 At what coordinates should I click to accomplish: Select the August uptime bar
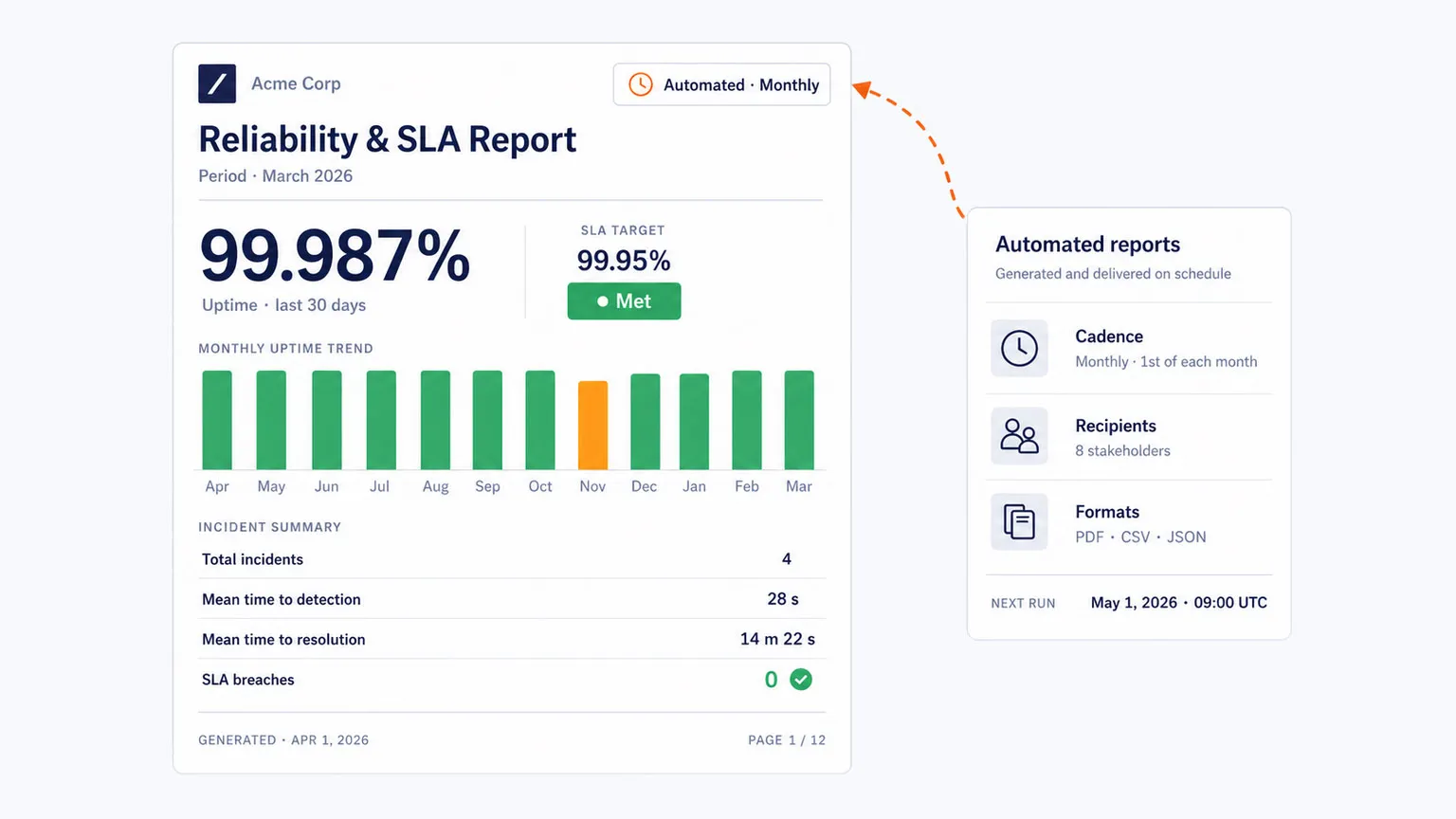(x=435, y=420)
